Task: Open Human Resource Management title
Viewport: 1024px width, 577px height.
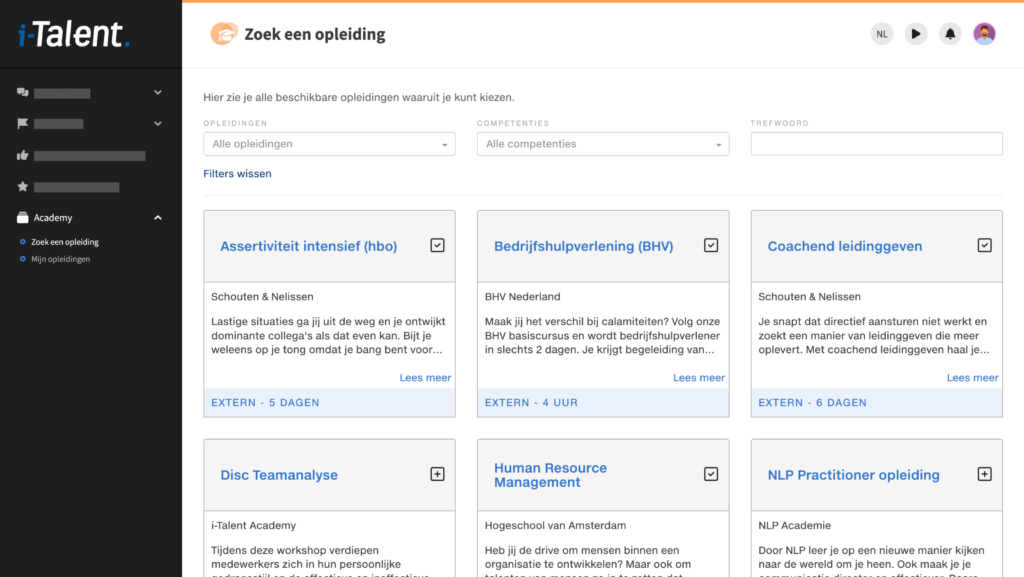Action: point(551,475)
